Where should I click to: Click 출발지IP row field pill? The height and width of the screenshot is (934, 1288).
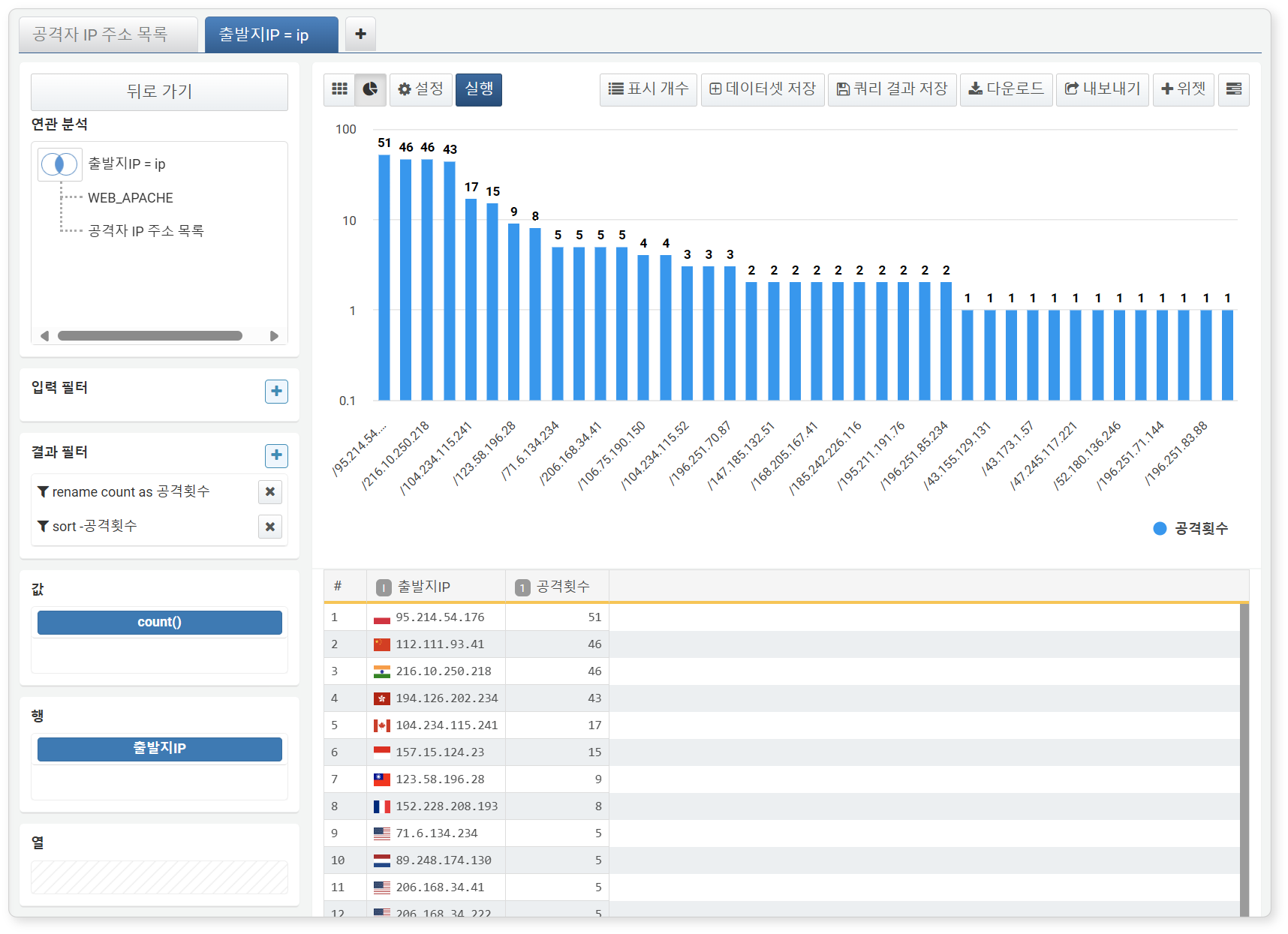(x=160, y=749)
